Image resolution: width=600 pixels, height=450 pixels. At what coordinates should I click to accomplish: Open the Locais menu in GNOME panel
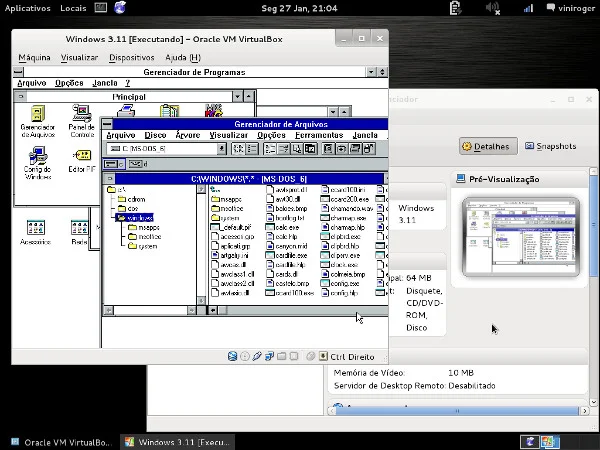(x=73, y=8)
